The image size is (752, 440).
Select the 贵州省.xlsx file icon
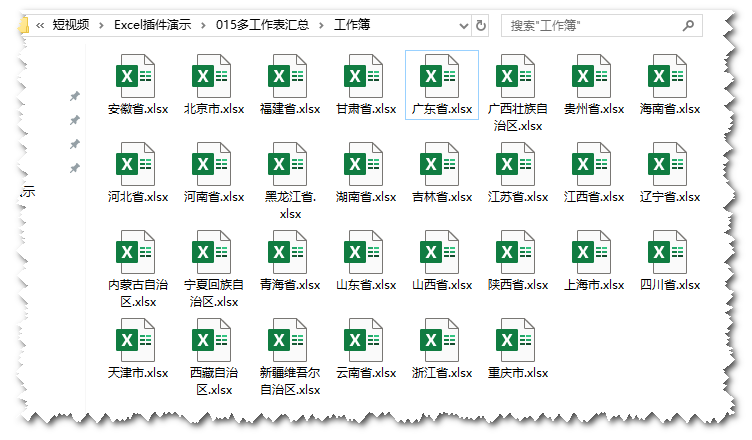[591, 76]
